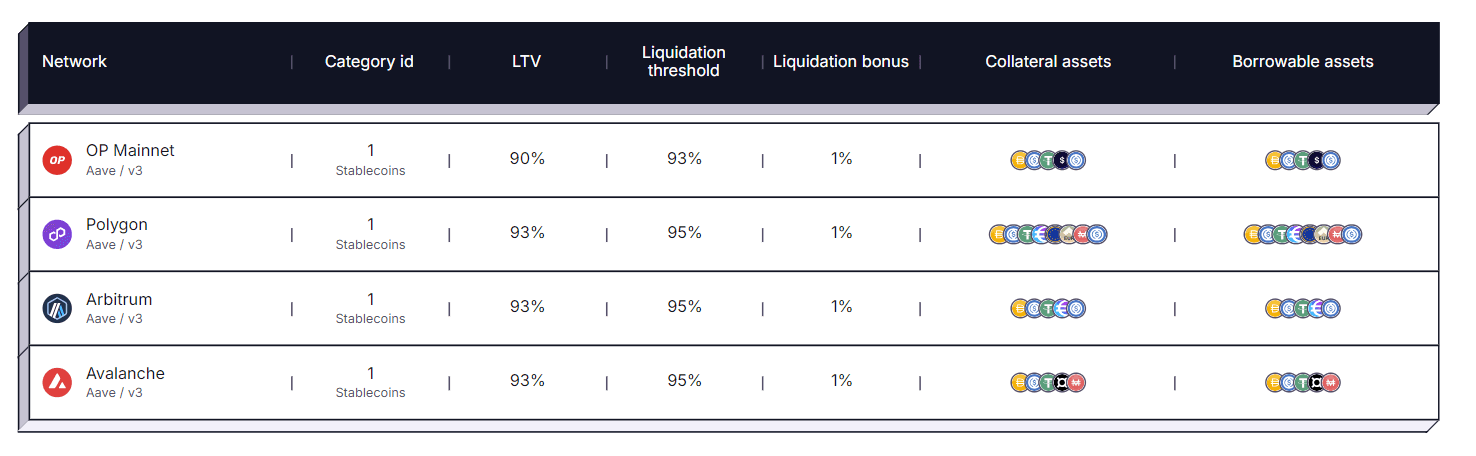Click the Liquidation bonus column header
The image size is (1476, 456).
point(841,62)
